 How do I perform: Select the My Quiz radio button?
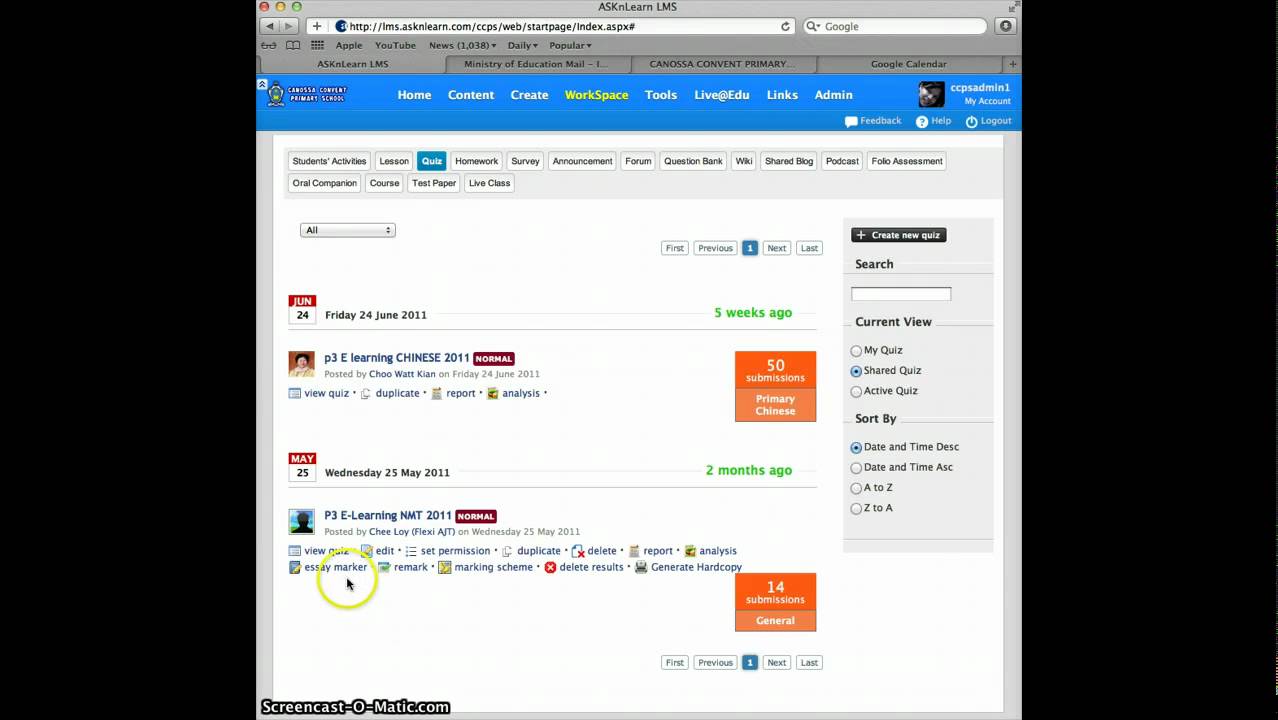point(856,351)
